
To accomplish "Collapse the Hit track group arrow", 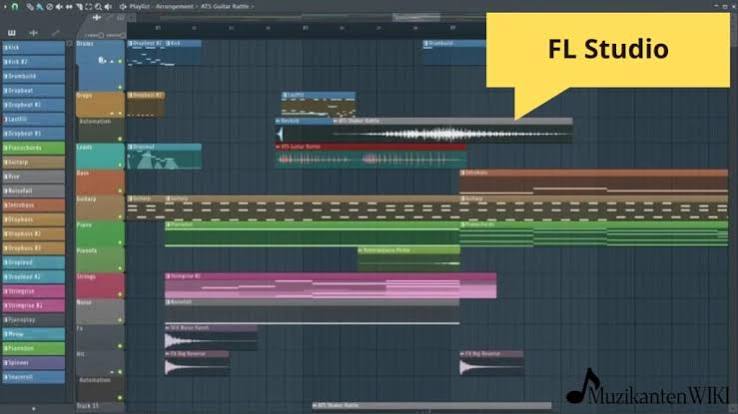I will coord(112,372).
